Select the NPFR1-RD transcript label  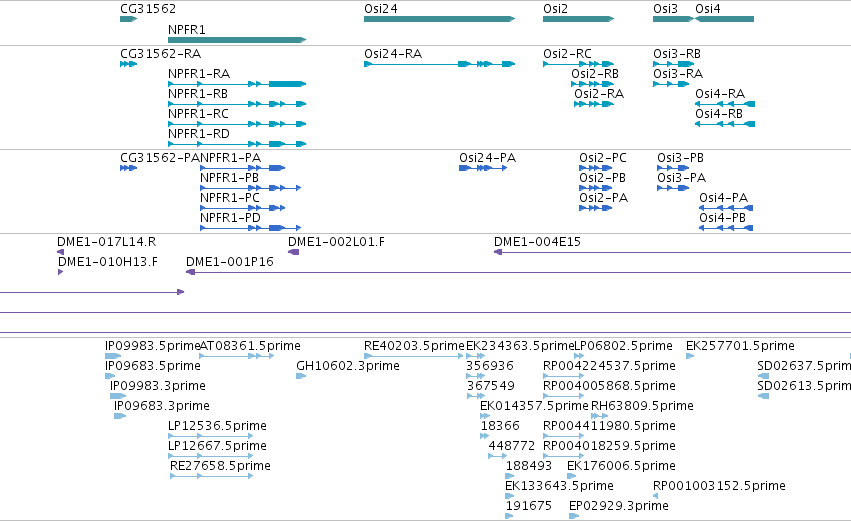(199, 134)
